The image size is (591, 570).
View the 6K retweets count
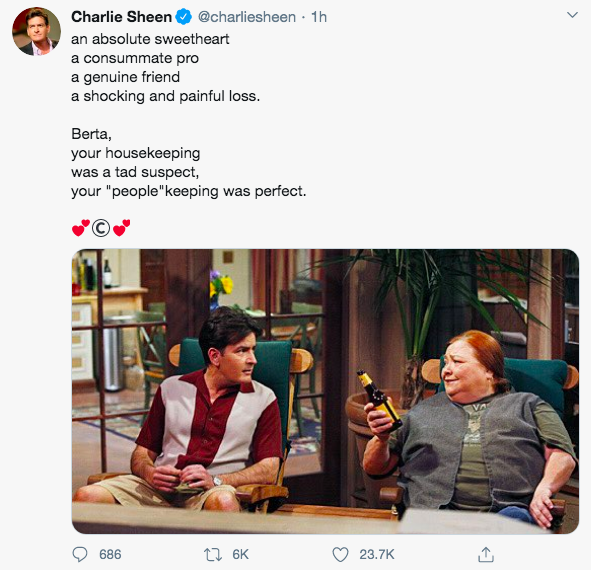click(240, 555)
